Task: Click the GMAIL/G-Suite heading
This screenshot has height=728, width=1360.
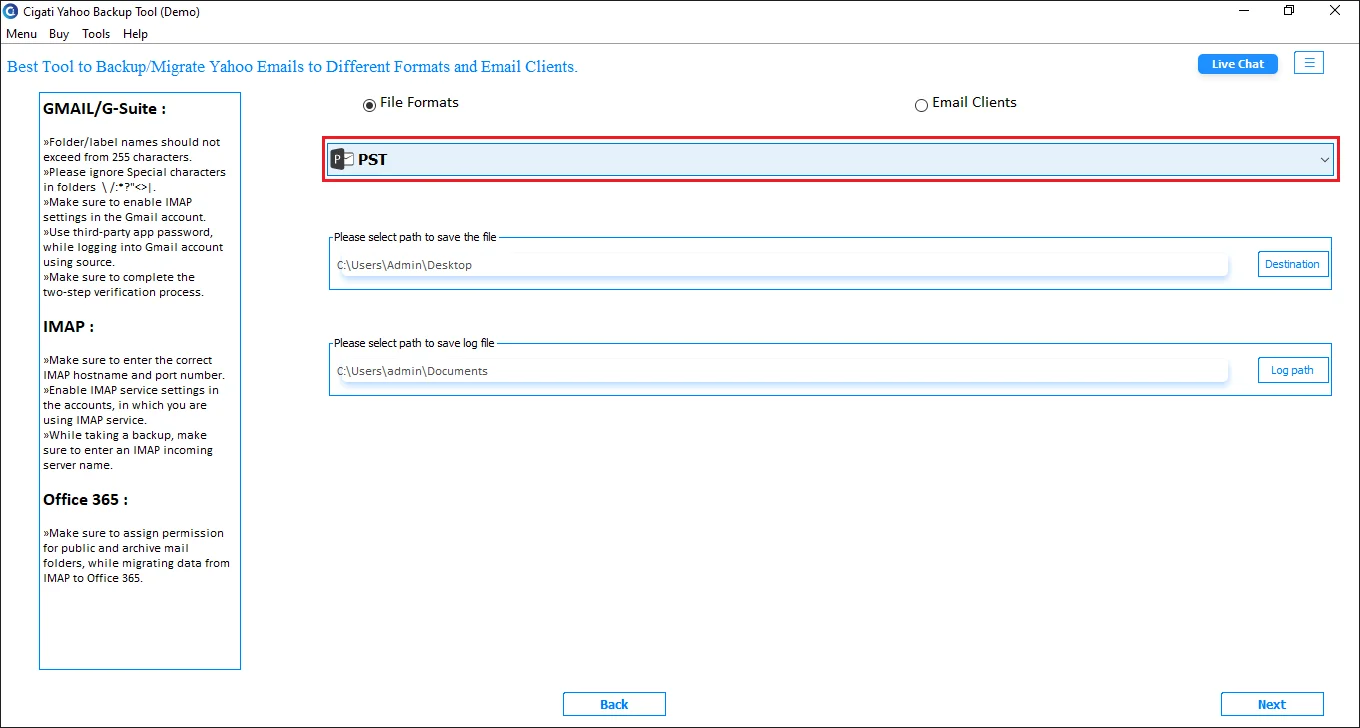Action: click(105, 108)
